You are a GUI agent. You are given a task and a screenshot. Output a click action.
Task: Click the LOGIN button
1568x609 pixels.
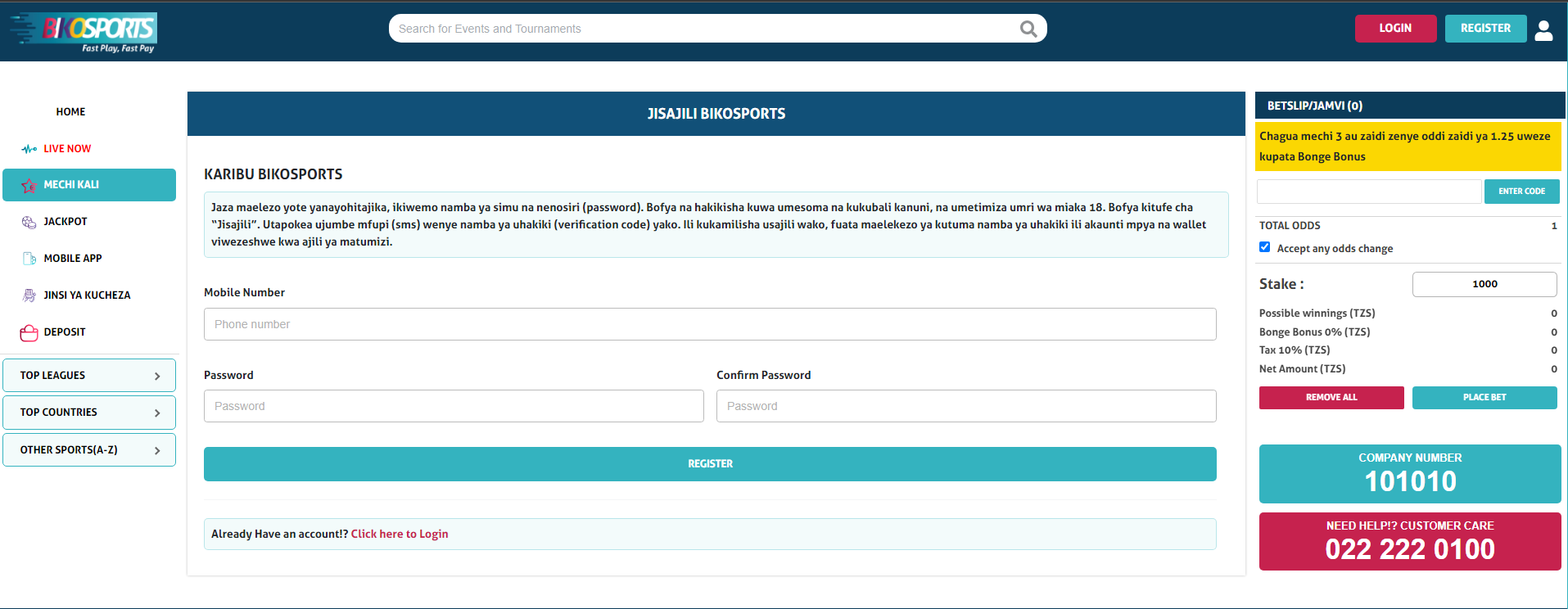click(x=1395, y=28)
